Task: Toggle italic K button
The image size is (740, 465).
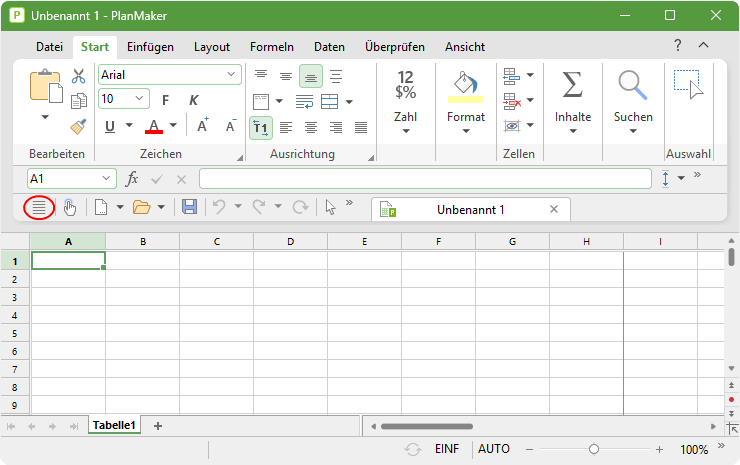Action: 193,100
